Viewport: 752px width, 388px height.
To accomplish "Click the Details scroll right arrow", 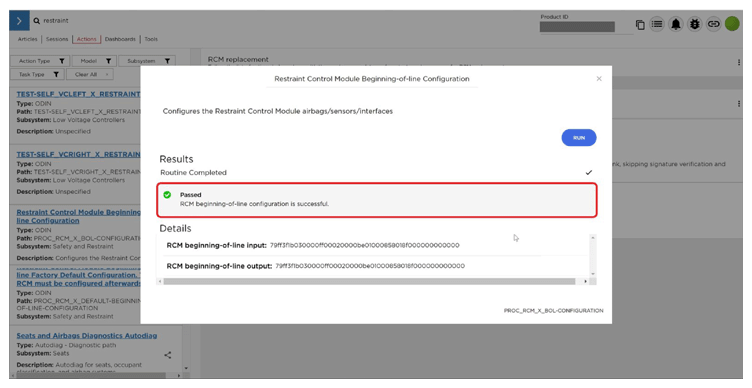I will (585, 282).
